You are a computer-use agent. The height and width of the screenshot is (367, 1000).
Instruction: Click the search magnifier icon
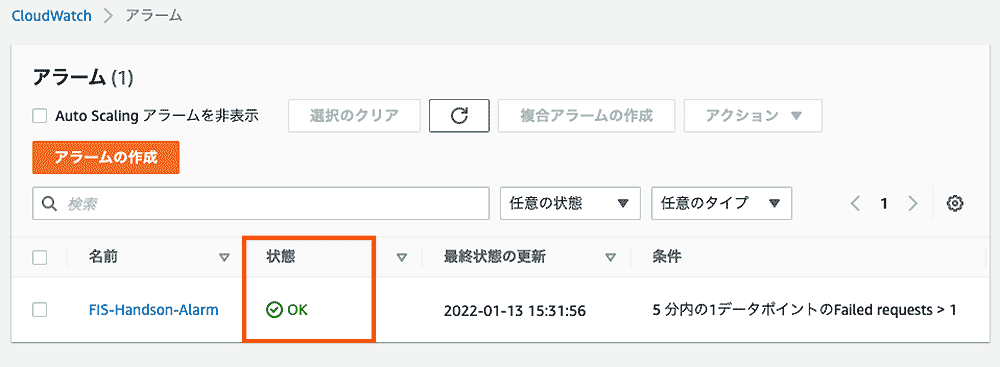(49, 204)
